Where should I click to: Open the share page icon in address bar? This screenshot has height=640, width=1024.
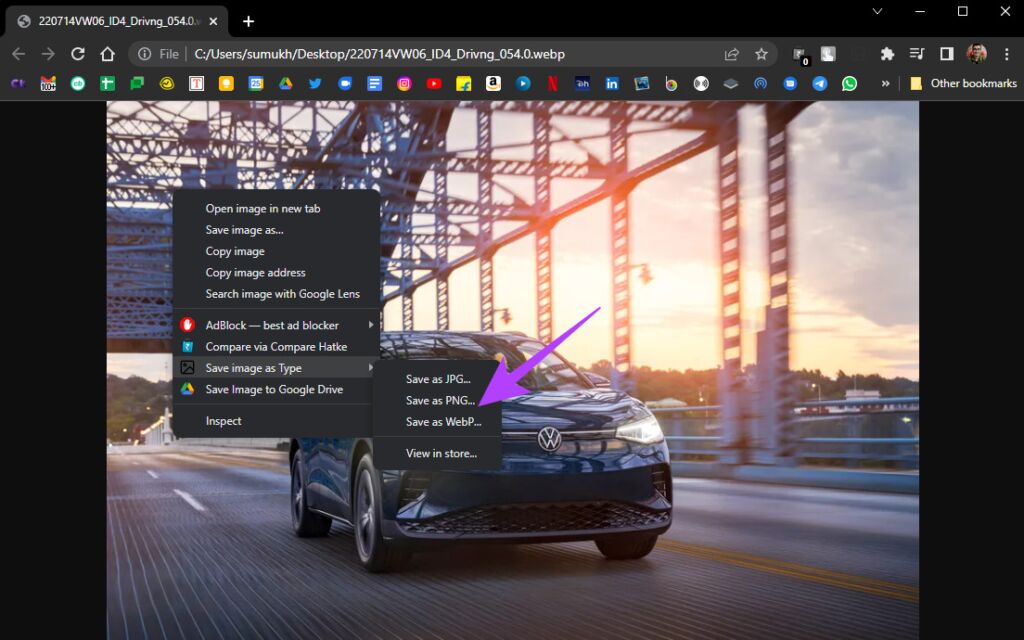[x=731, y=54]
